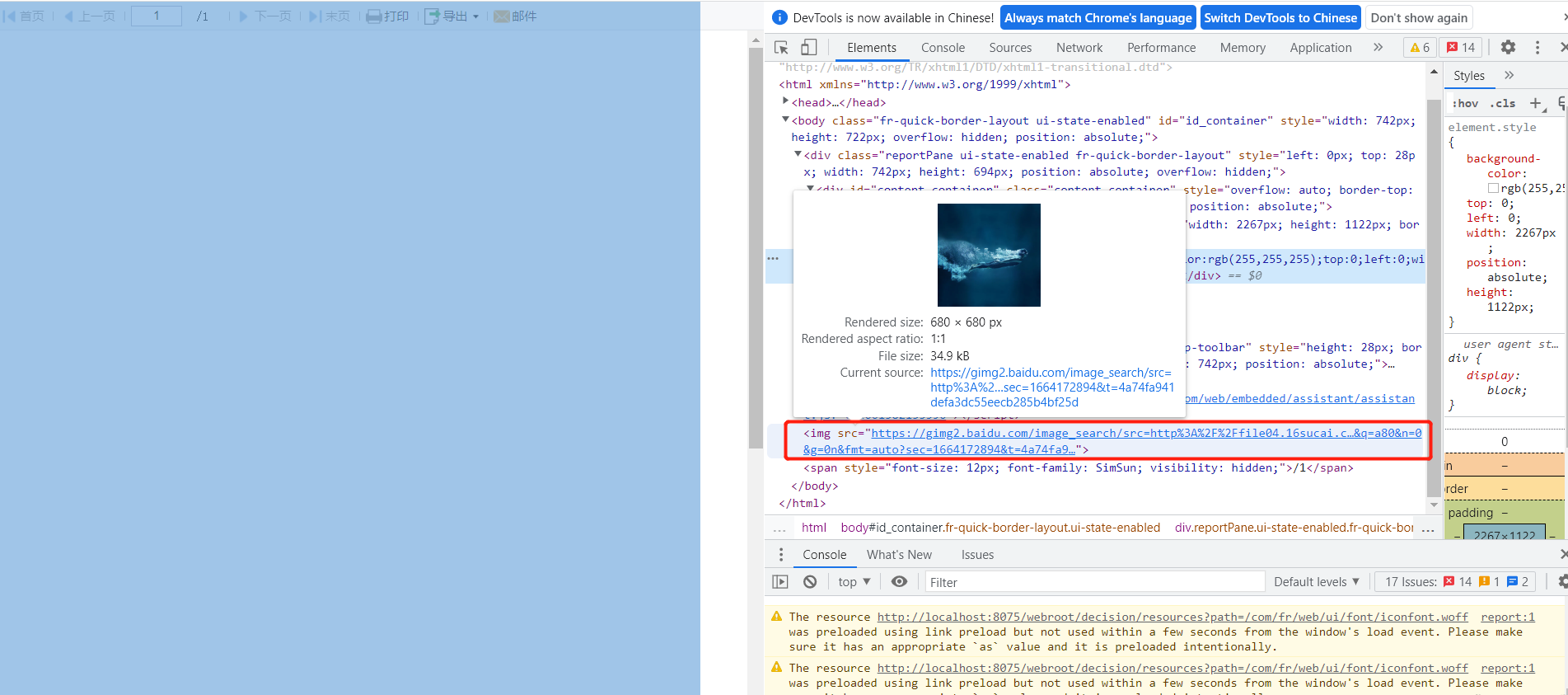The height and width of the screenshot is (695, 1568).
Task: Toggle the :hov element state button
Action: [x=1465, y=103]
